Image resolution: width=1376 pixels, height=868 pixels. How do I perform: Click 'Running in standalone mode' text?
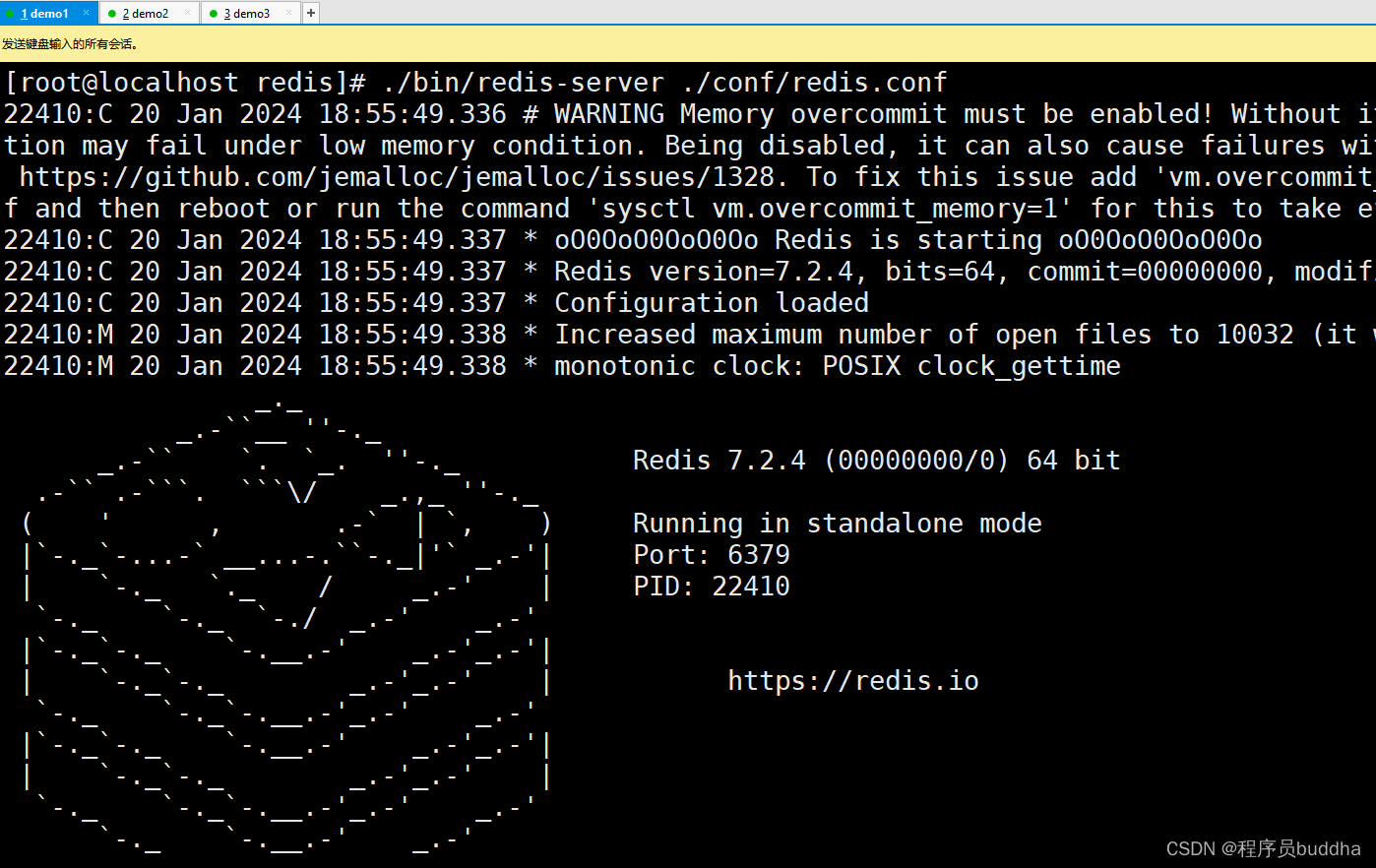pyautogui.click(x=838, y=524)
